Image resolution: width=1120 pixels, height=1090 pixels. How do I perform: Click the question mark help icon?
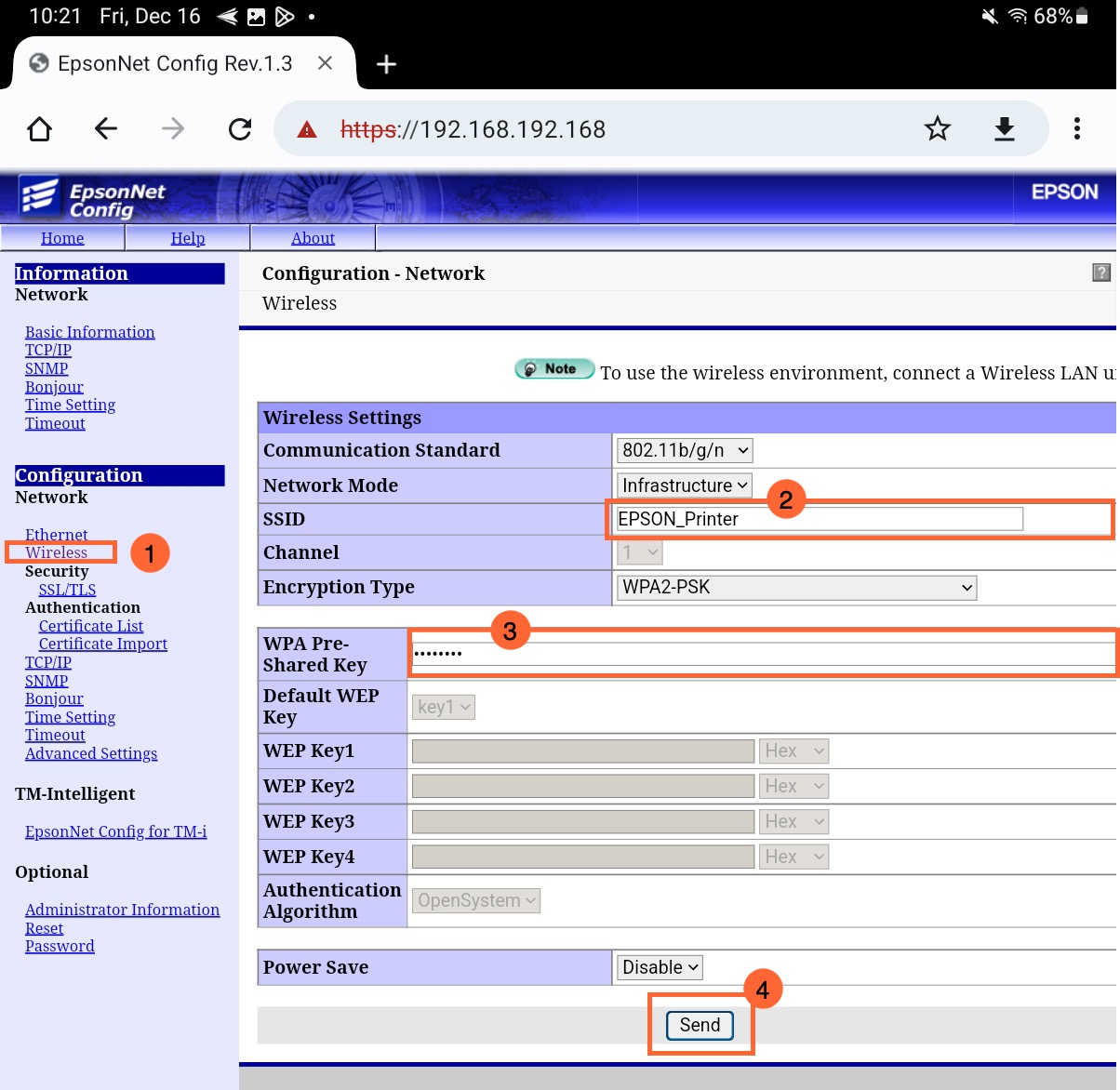coord(1101,272)
